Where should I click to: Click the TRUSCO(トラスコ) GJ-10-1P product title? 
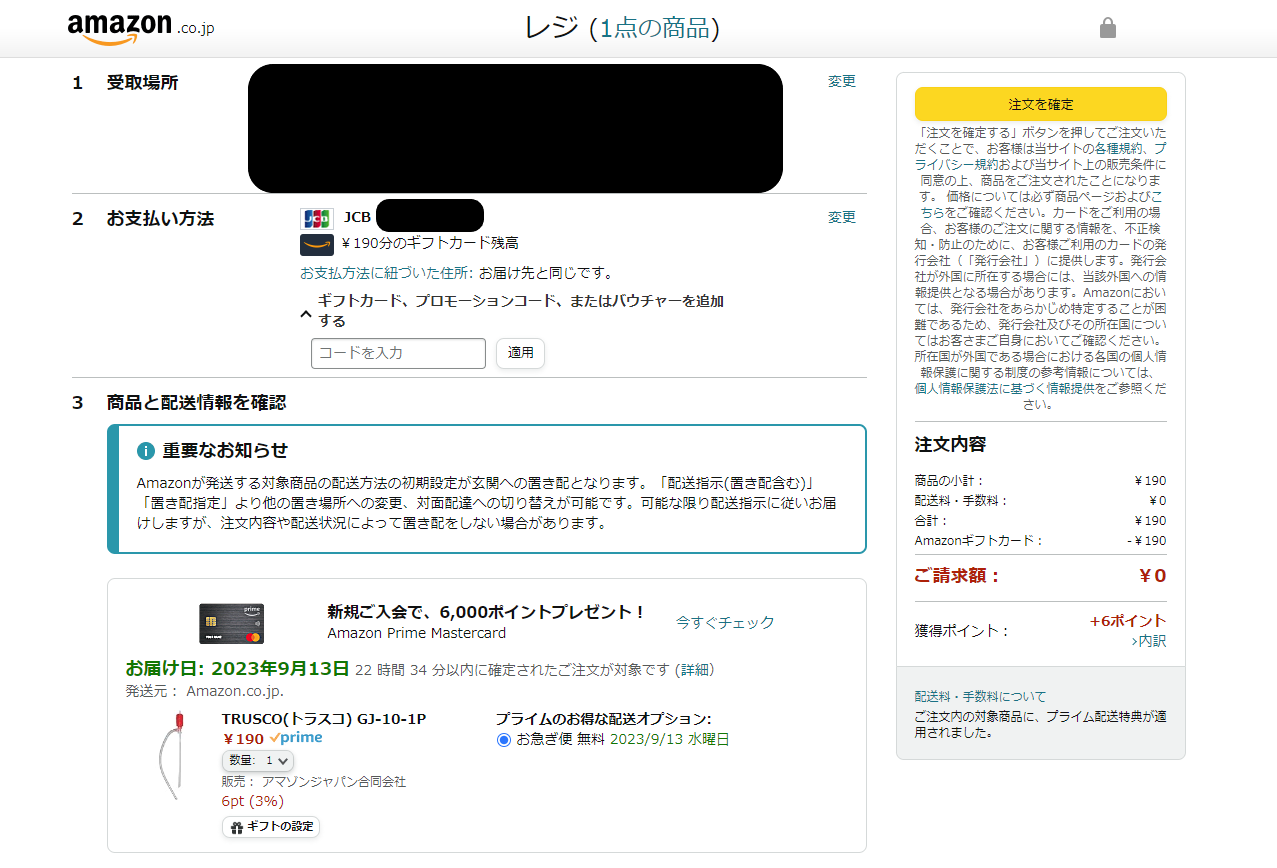pos(324,719)
